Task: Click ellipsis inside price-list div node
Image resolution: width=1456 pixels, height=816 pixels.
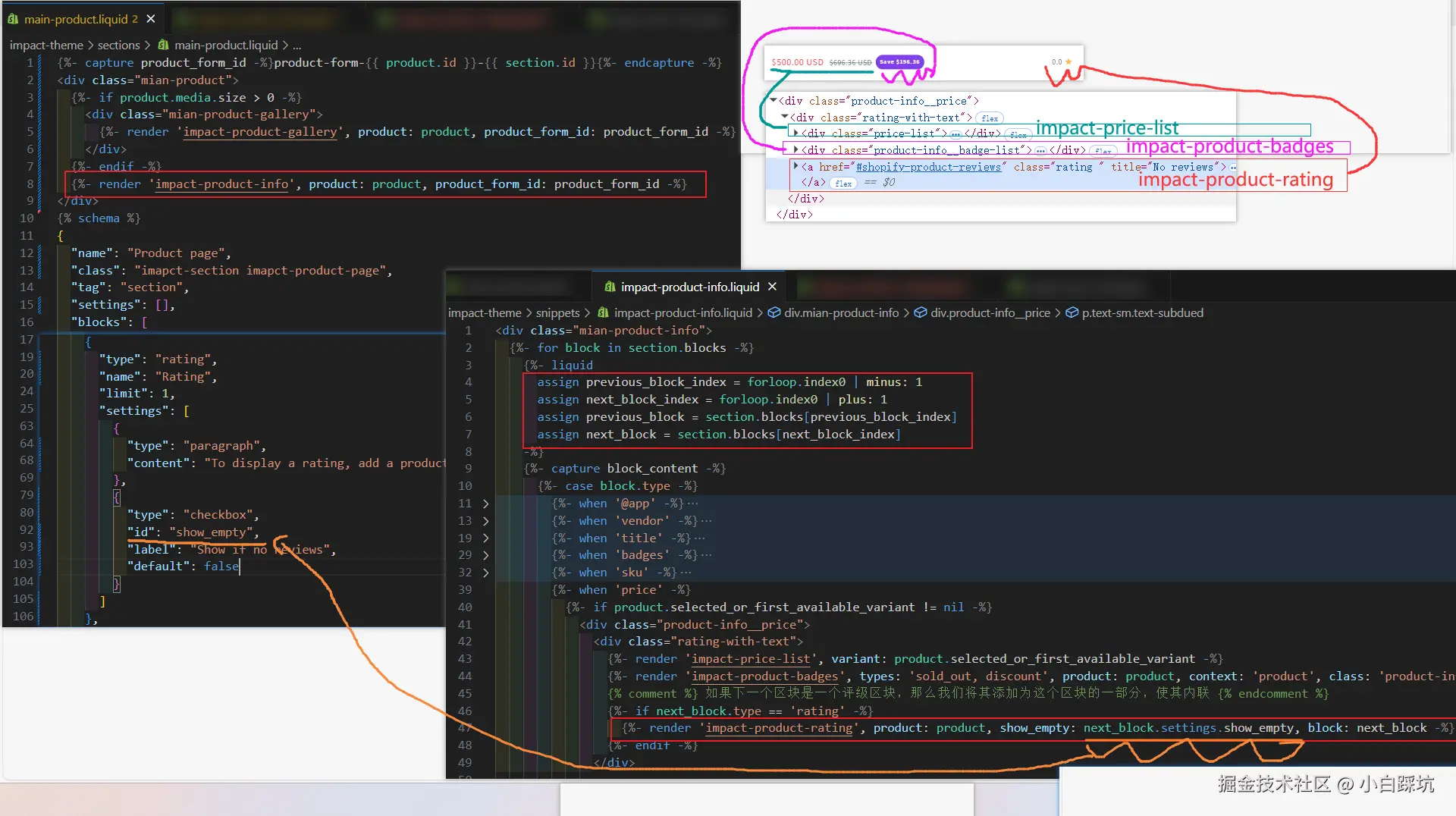Action: tap(955, 134)
